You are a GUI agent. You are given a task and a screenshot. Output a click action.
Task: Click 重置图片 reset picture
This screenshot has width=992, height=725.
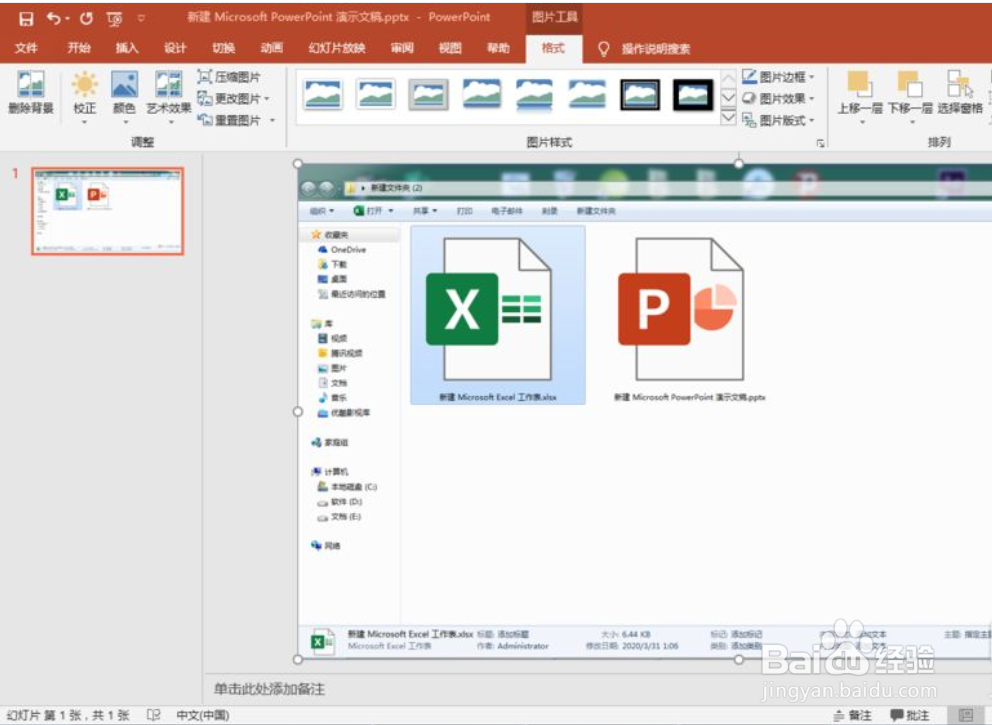click(229, 120)
